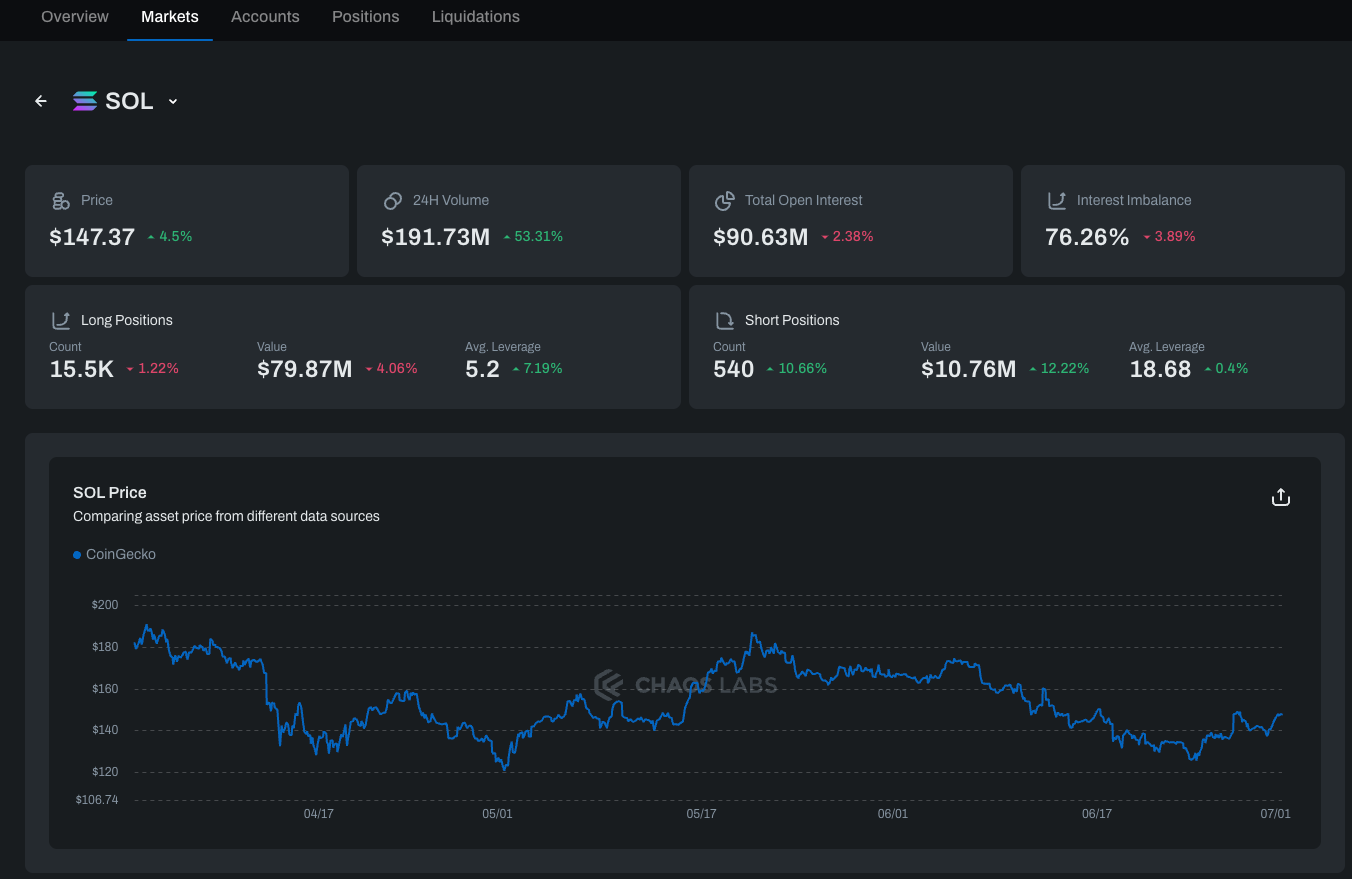This screenshot has height=879, width=1352.
Task: Go to the Liquidations tab
Action: click(476, 17)
